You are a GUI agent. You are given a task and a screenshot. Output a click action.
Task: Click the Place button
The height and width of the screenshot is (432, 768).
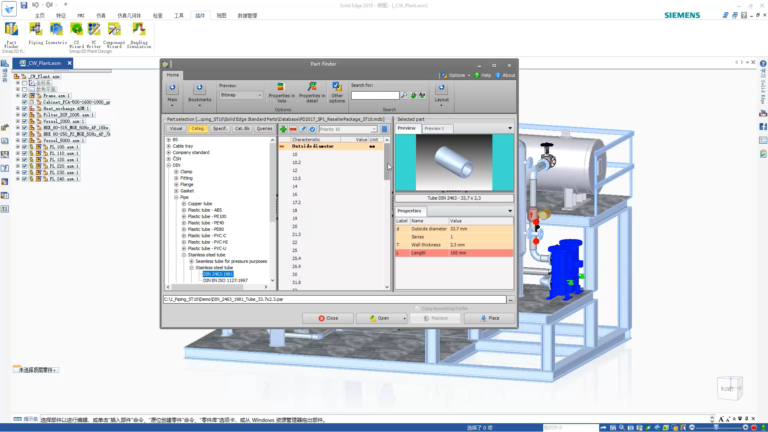[490, 318]
